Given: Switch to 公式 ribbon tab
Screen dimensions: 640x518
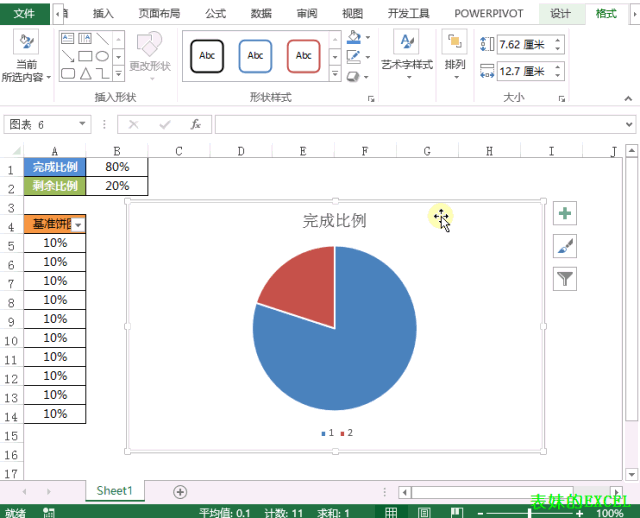Looking at the screenshot, I should tap(216, 14).
